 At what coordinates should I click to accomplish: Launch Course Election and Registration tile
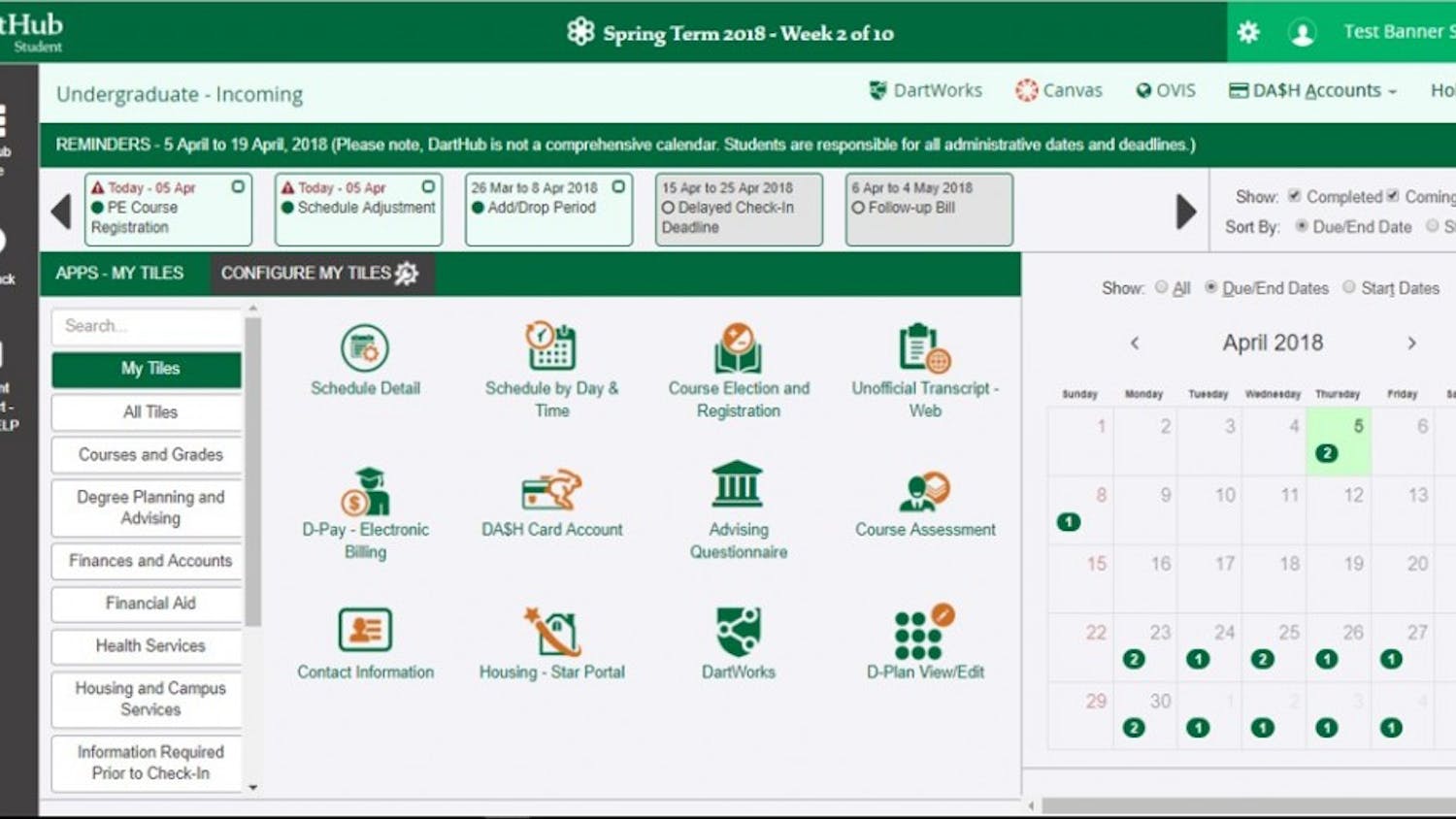coord(738,369)
